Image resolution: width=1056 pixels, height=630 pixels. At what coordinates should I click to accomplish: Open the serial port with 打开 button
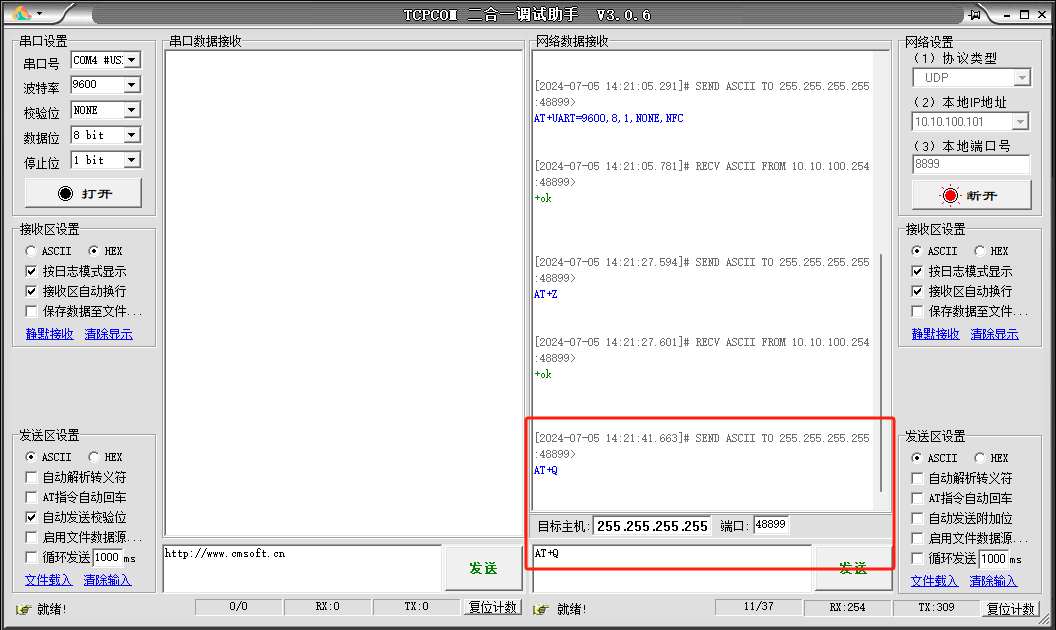(83, 193)
